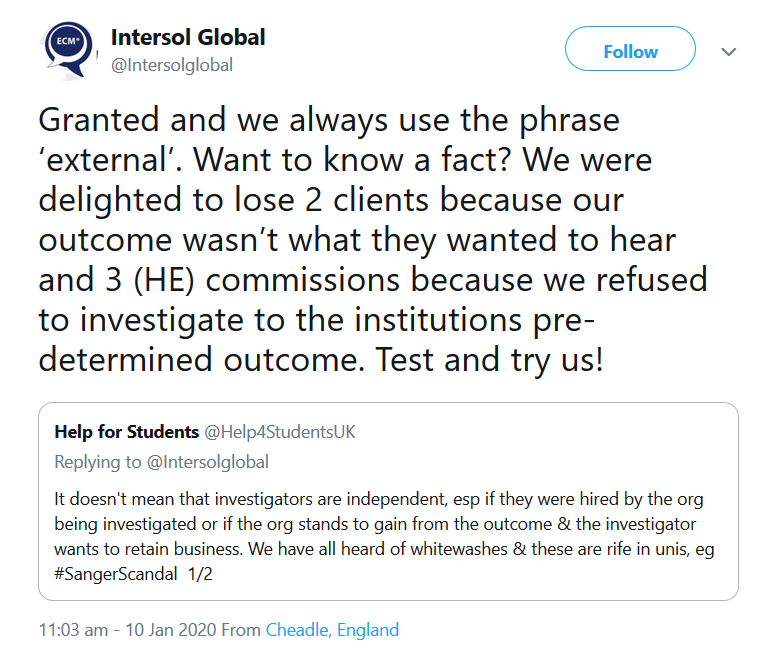Viewport: 771px width, 649px height.
Task: Open the Help for Students quoted author name
Action: tap(126, 432)
